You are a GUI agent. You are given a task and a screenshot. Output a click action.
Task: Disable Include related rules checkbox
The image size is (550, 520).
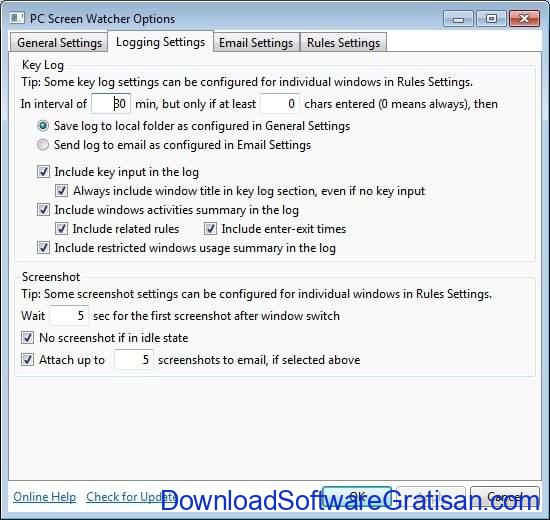[62, 229]
